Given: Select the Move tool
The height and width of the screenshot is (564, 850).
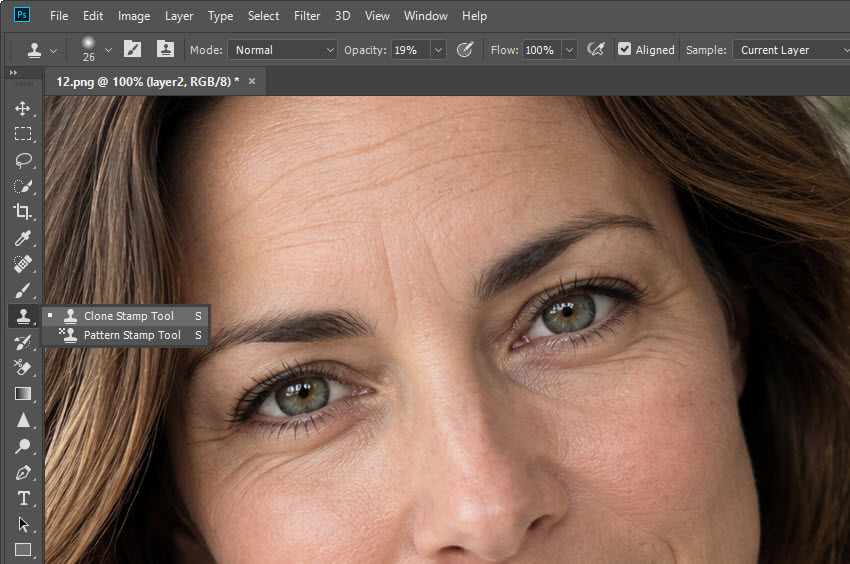Looking at the screenshot, I should 22,108.
